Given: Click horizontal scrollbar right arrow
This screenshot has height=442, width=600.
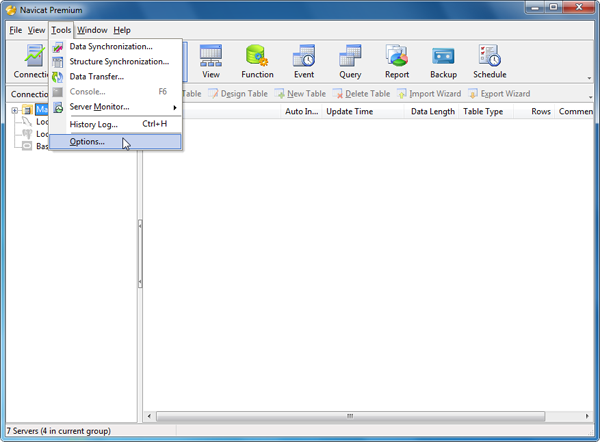Looking at the screenshot, I should (587, 416).
